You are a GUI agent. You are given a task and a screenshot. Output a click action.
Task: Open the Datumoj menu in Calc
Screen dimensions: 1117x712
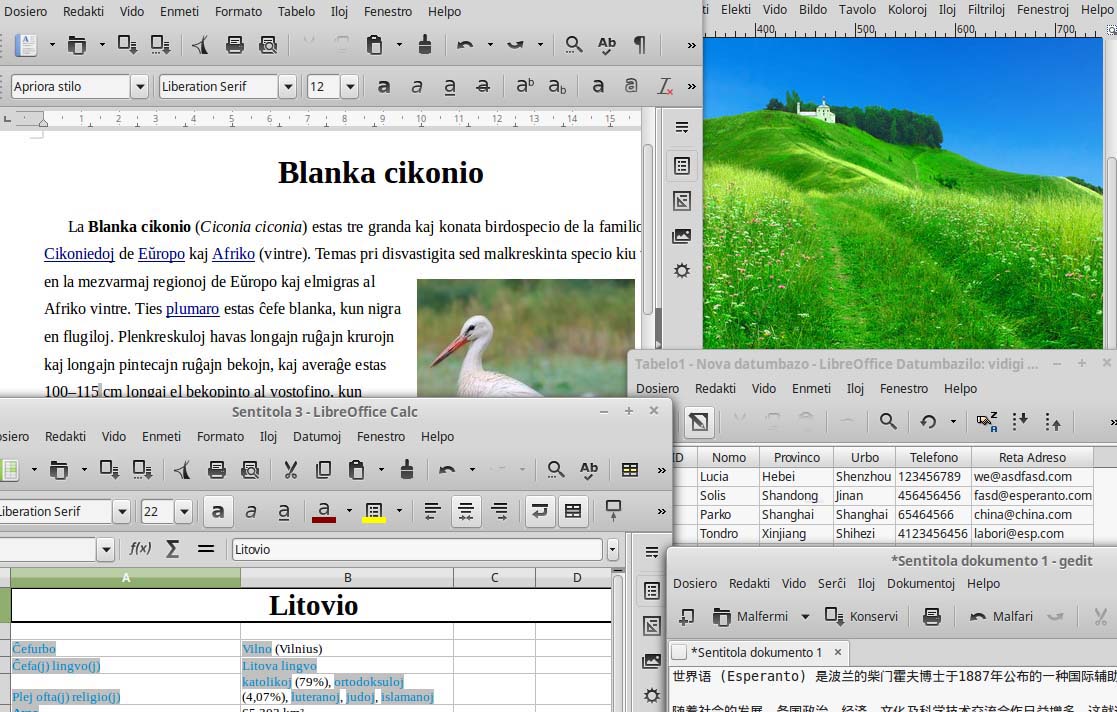coord(317,436)
